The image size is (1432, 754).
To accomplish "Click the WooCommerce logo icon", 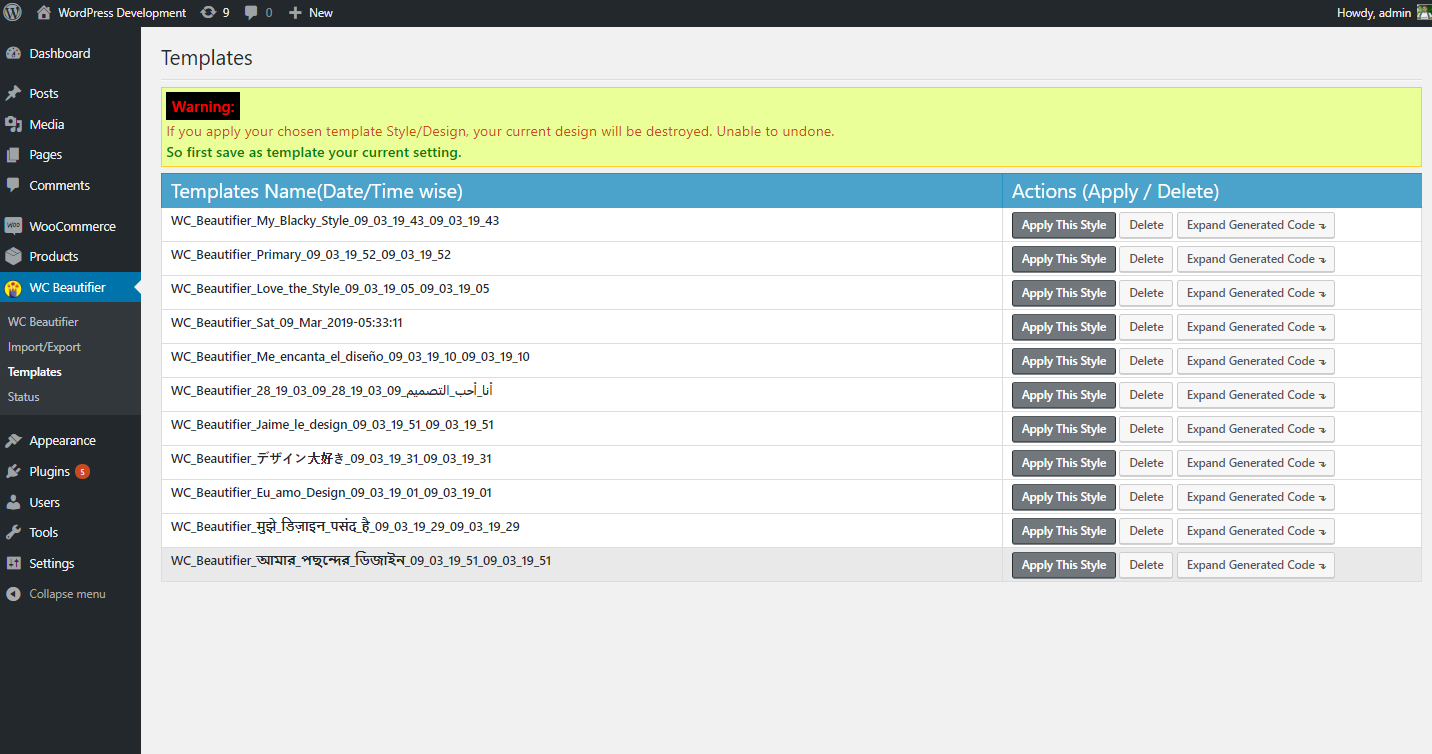I will [x=13, y=226].
